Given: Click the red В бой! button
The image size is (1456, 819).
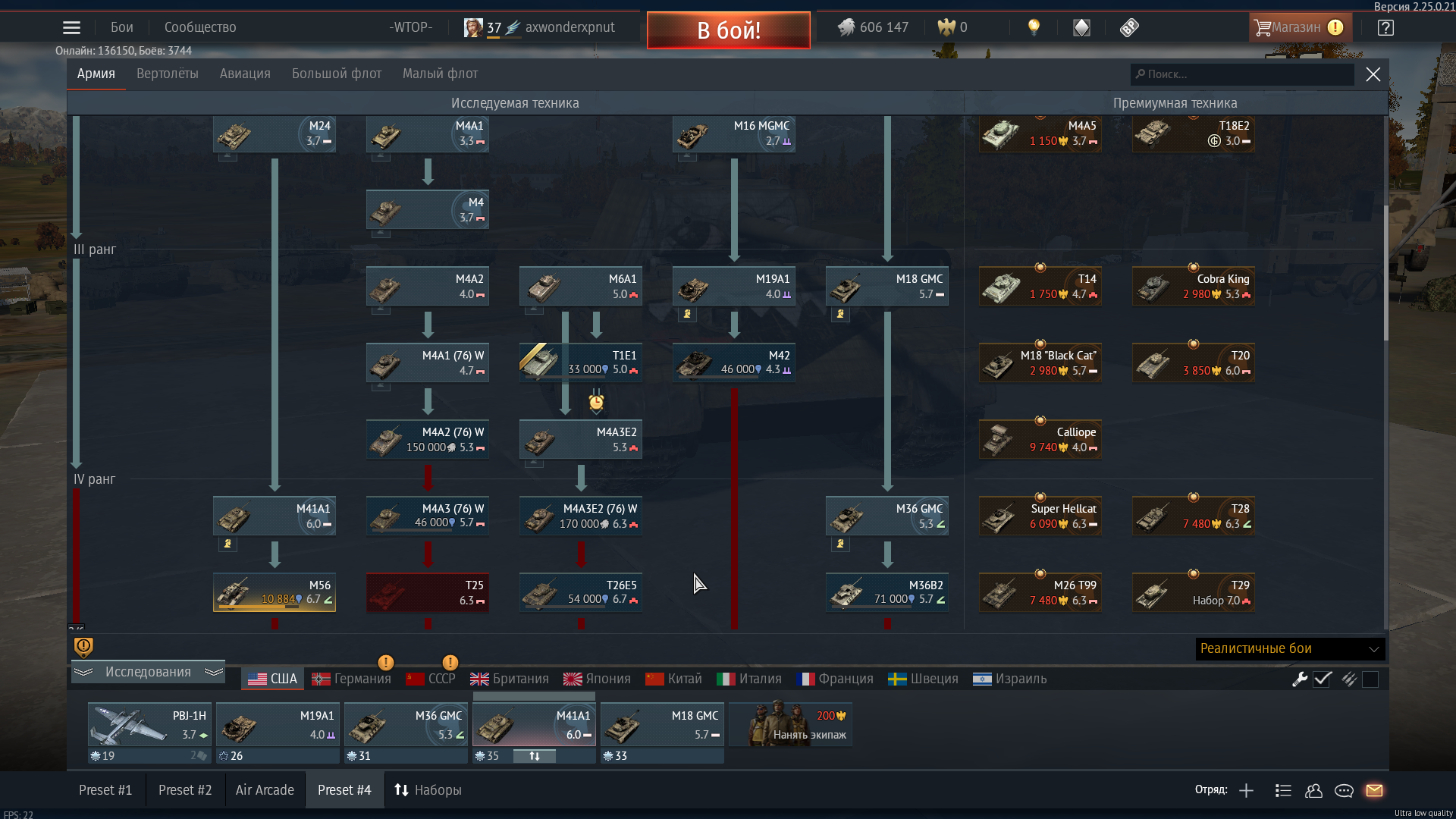Looking at the screenshot, I should 728,30.
